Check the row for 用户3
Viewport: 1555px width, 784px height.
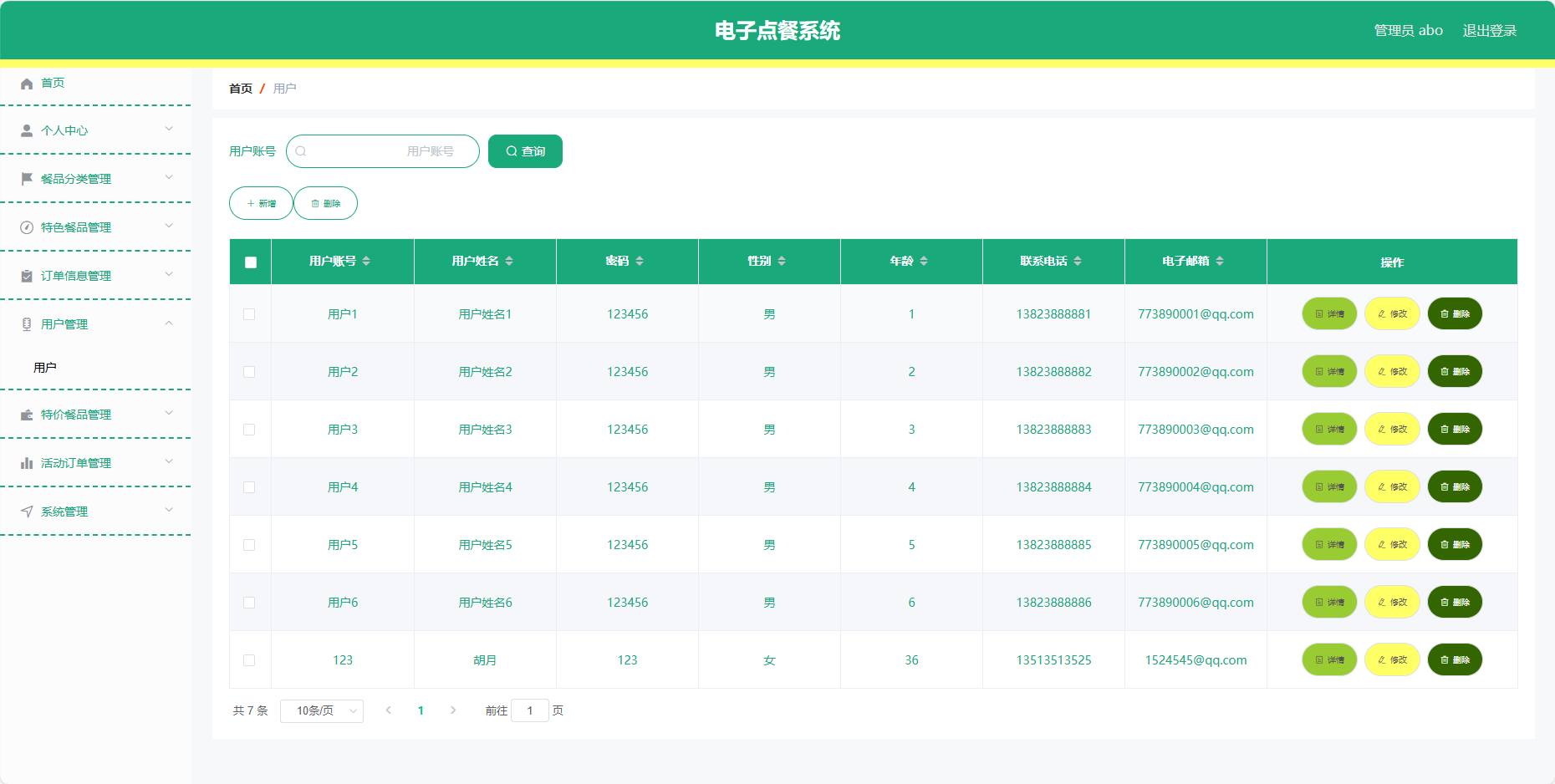click(x=249, y=430)
